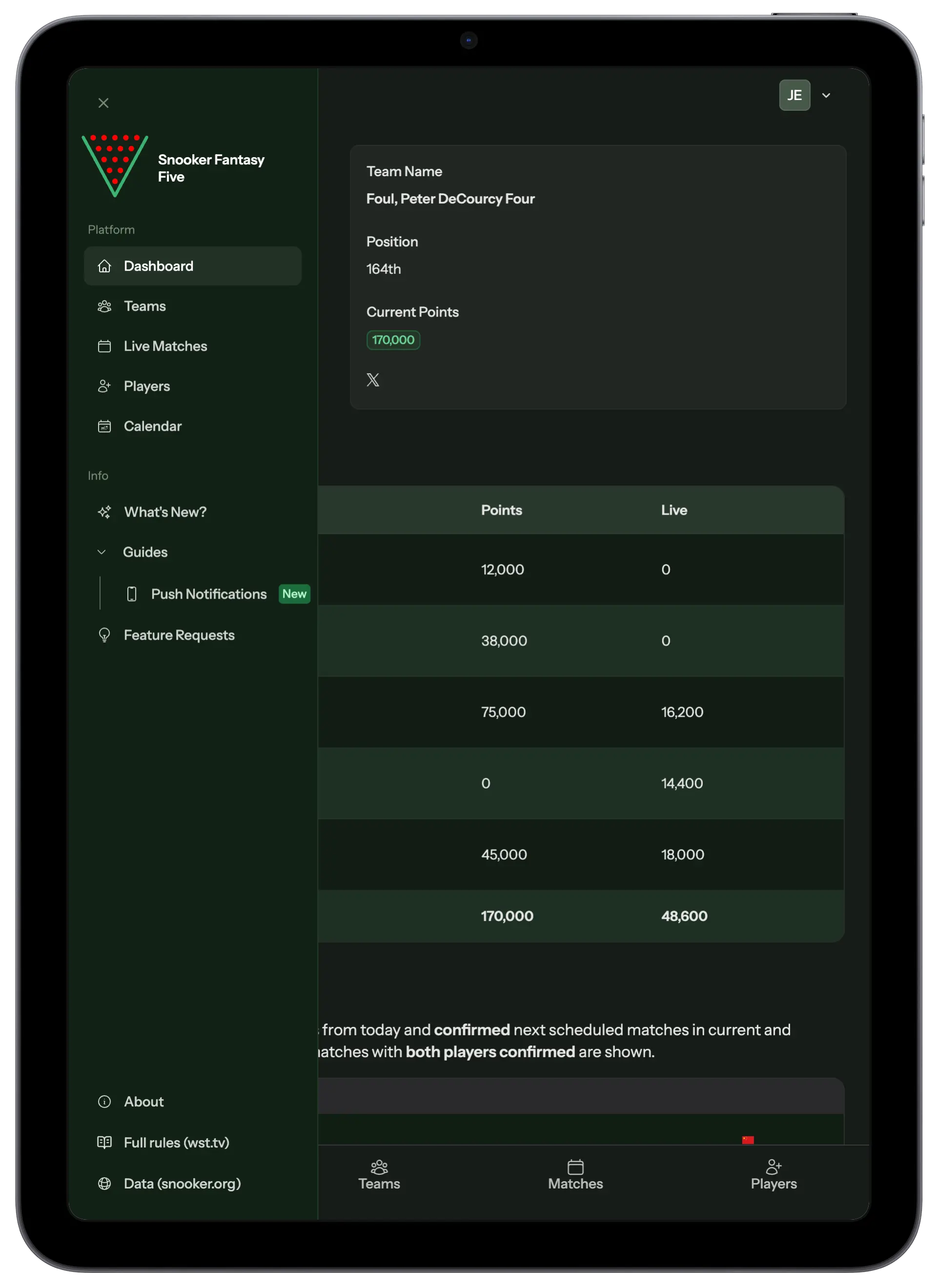The width and height of the screenshot is (937, 1288).
Task: Open the About info page
Action: click(x=144, y=1101)
